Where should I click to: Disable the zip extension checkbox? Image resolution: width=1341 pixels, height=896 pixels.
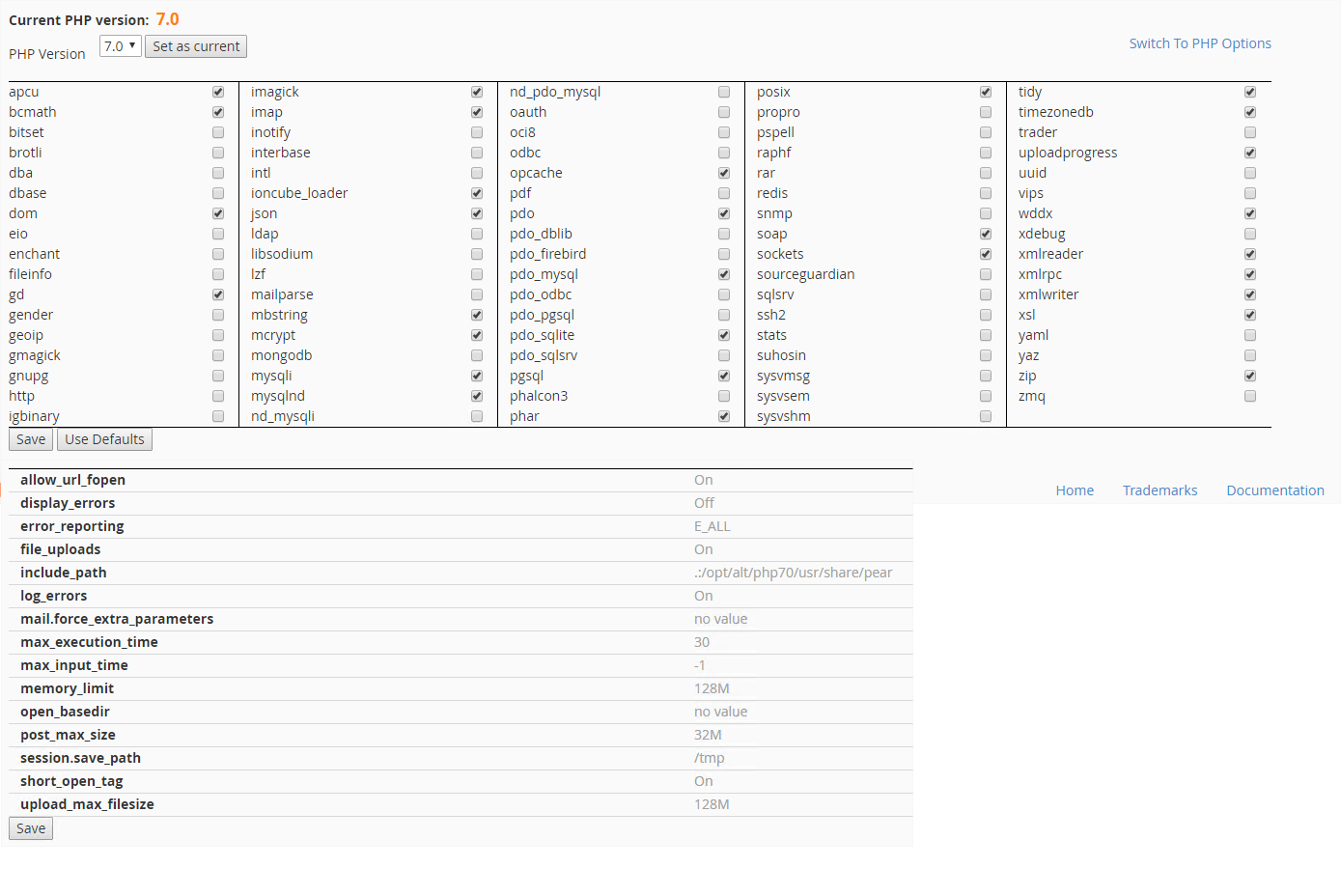click(x=1250, y=376)
